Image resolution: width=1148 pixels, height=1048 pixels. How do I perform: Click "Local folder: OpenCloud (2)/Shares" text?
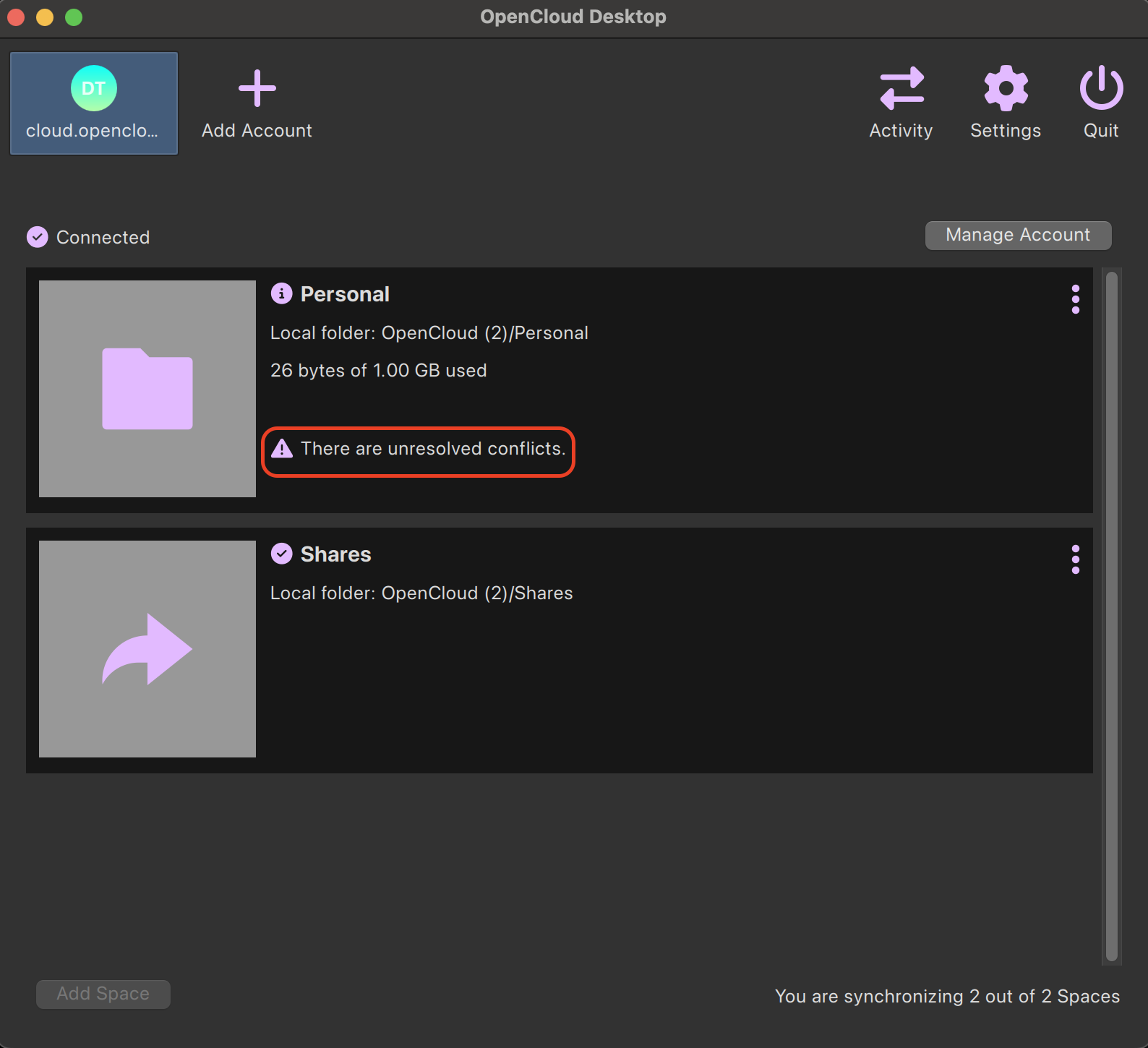click(x=421, y=593)
